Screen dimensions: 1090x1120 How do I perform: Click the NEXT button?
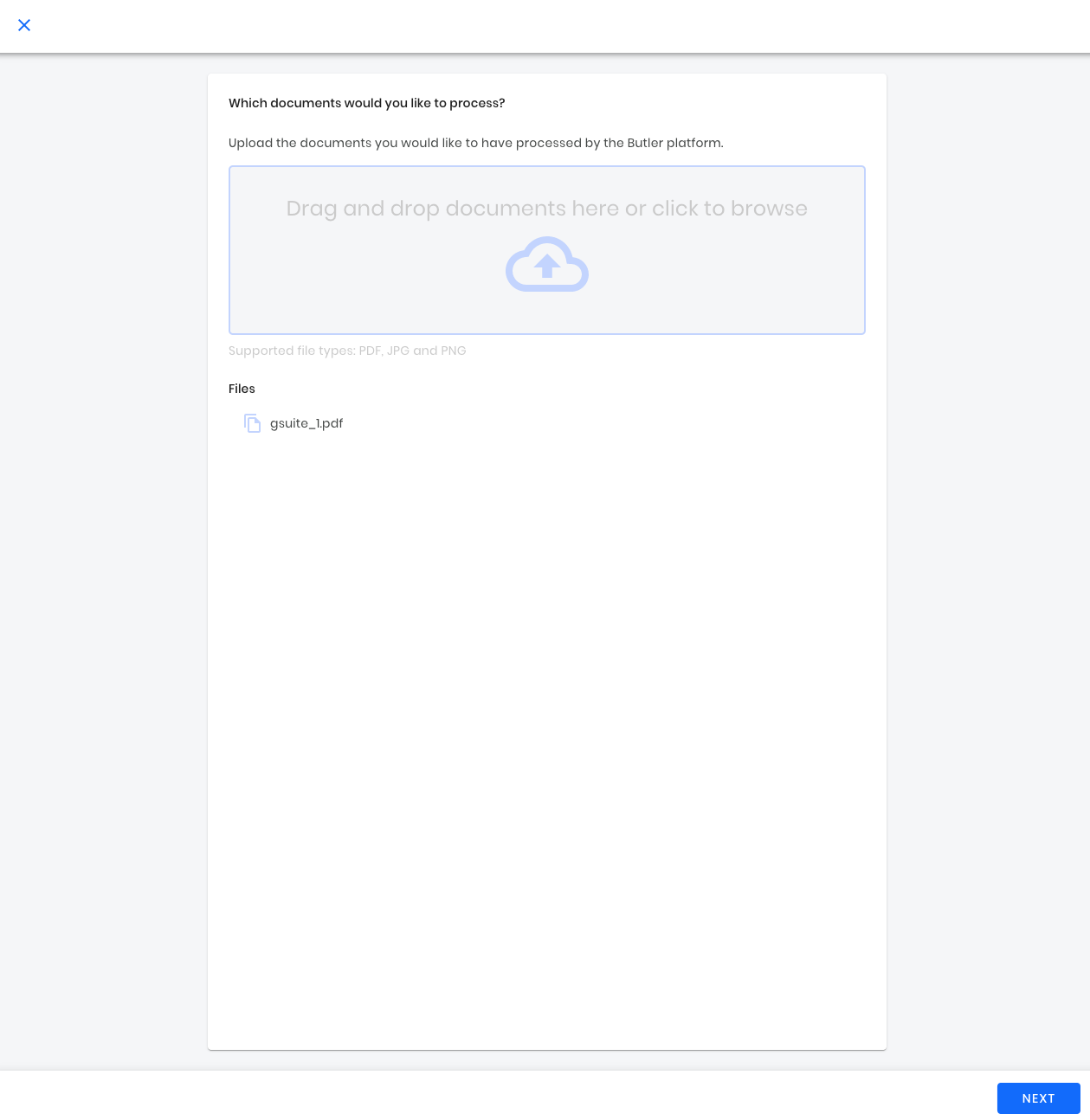pyautogui.click(x=1038, y=1098)
